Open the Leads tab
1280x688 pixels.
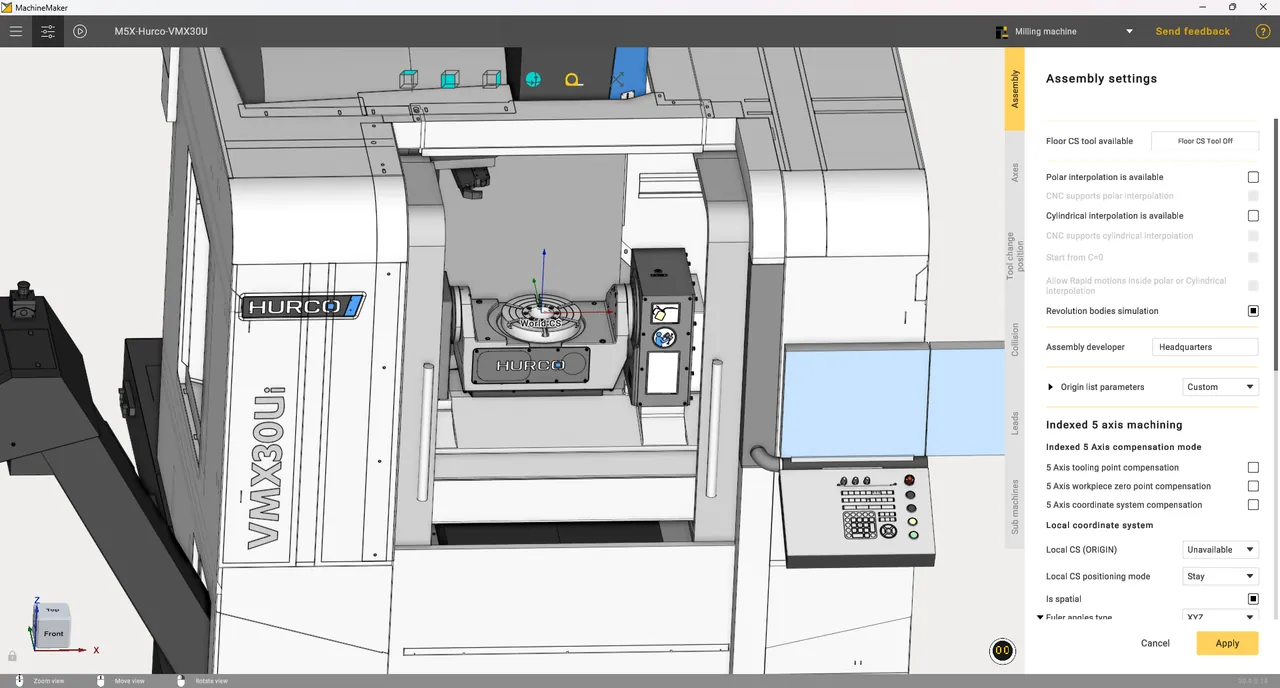point(1015,423)
